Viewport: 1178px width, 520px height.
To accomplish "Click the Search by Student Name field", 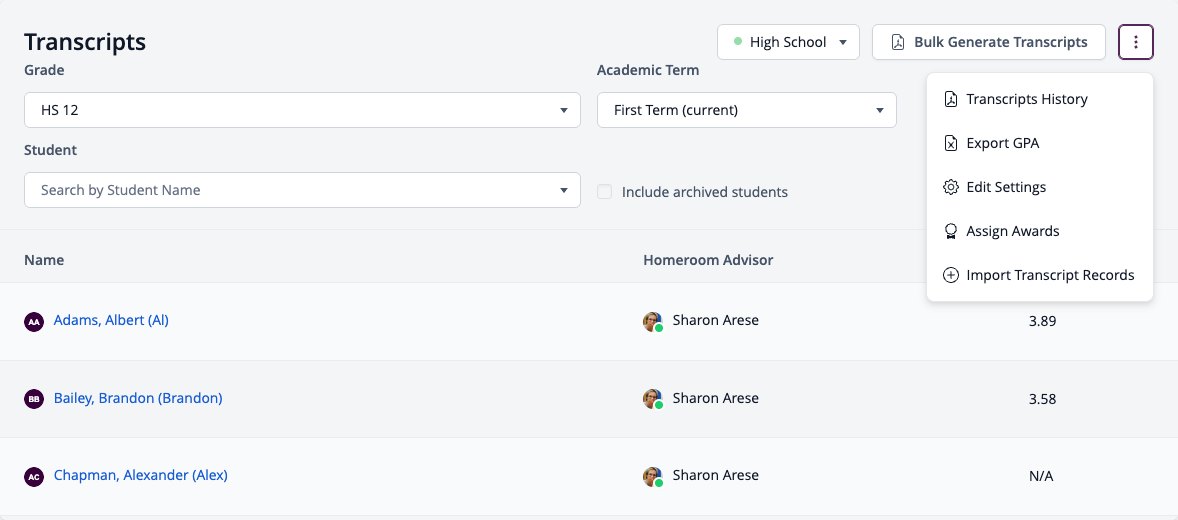I will pyautogui.click(x=302, y=190).
